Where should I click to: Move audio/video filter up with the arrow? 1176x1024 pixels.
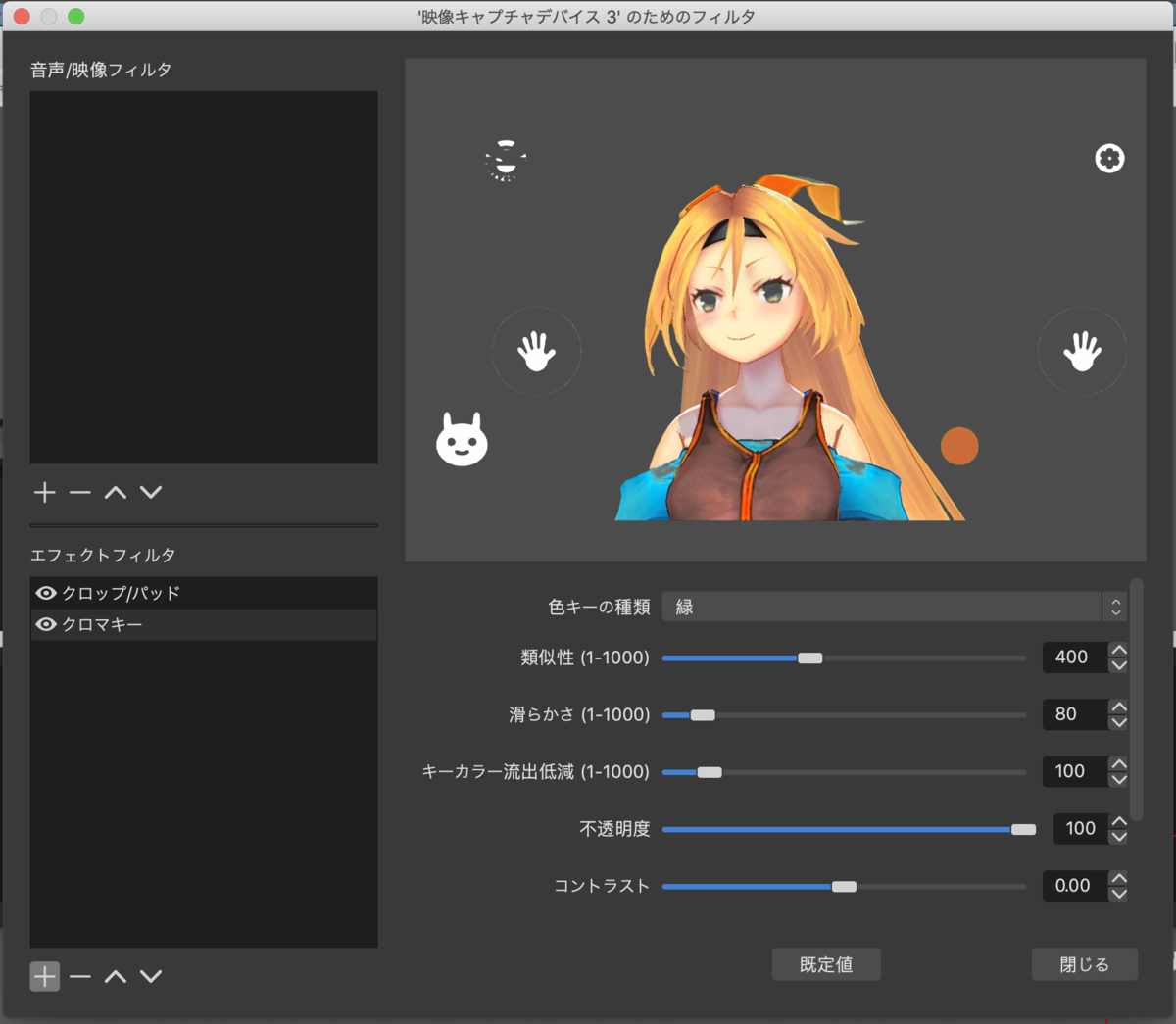[116, 492]
